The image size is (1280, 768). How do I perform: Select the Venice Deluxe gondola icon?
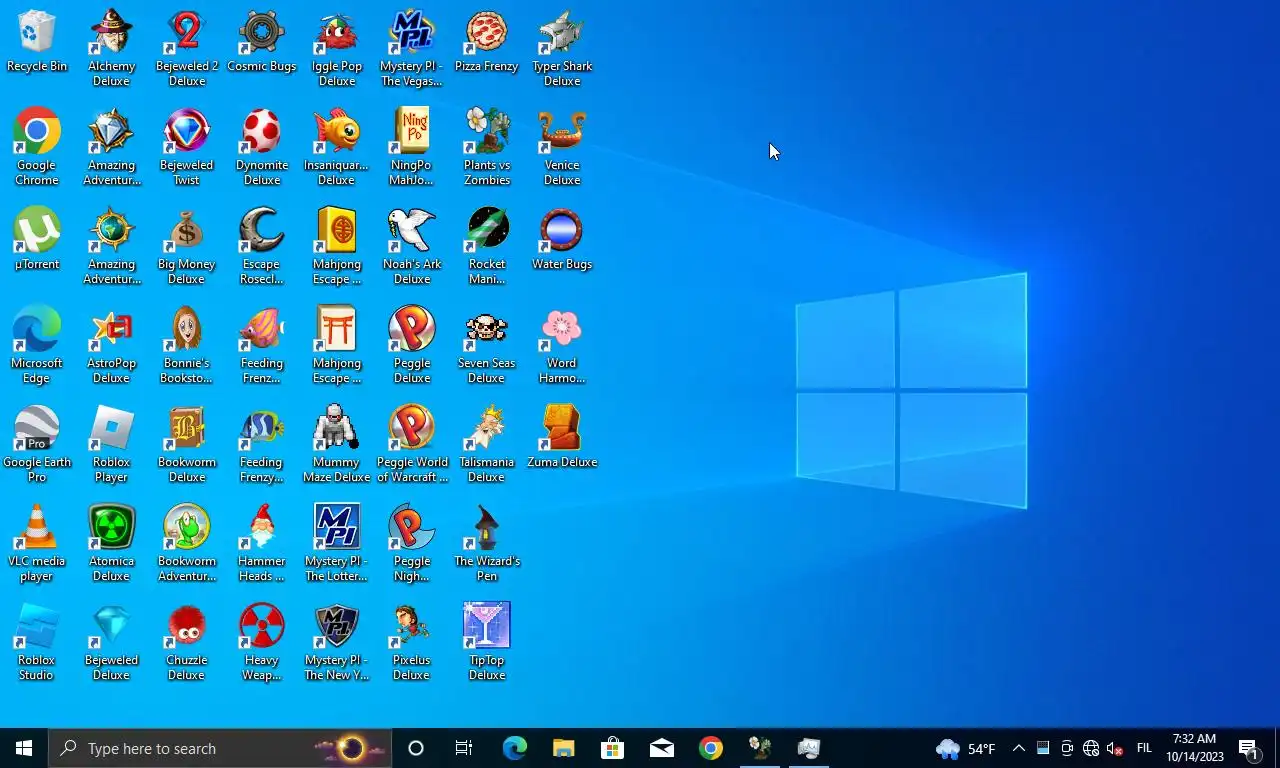click(x=562, y=147)
